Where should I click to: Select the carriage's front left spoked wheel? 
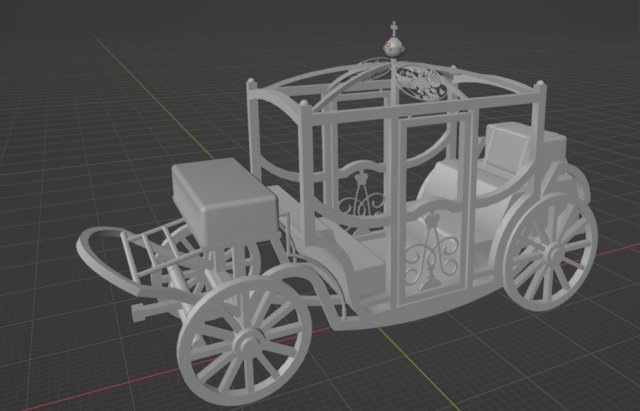[244, 341]
